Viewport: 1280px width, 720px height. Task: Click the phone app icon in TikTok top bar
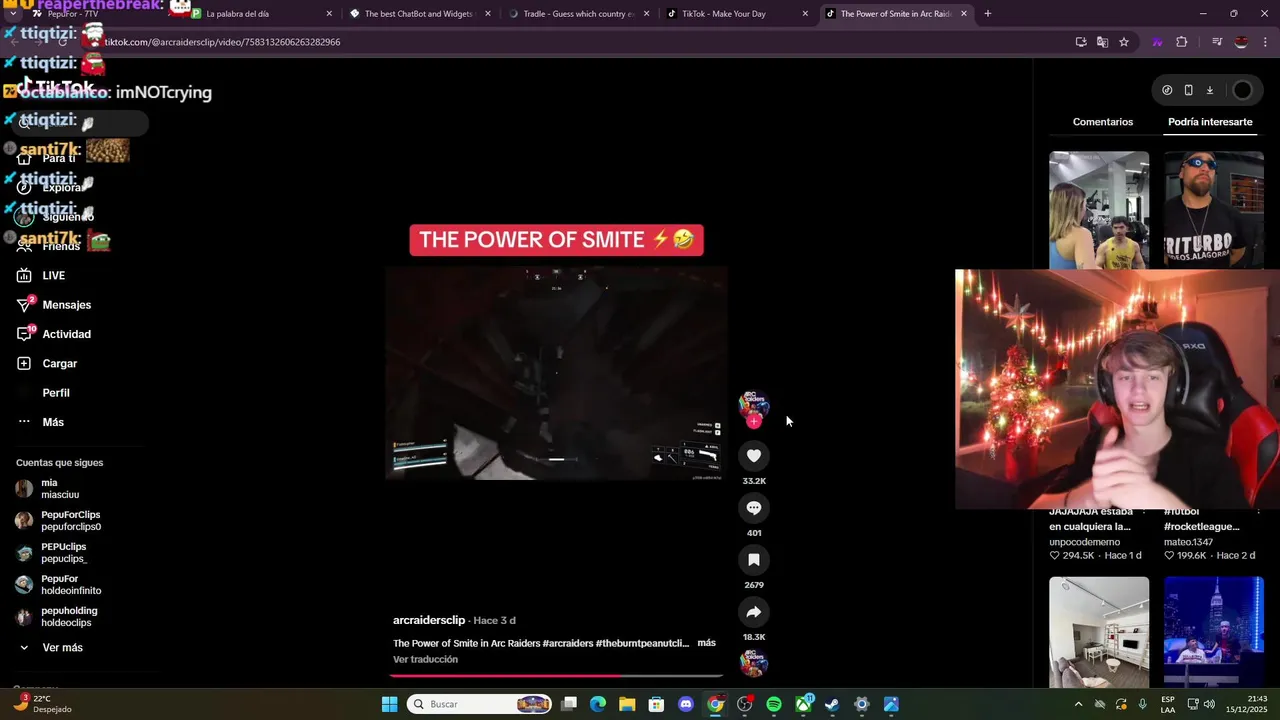tap(1188, 90)
